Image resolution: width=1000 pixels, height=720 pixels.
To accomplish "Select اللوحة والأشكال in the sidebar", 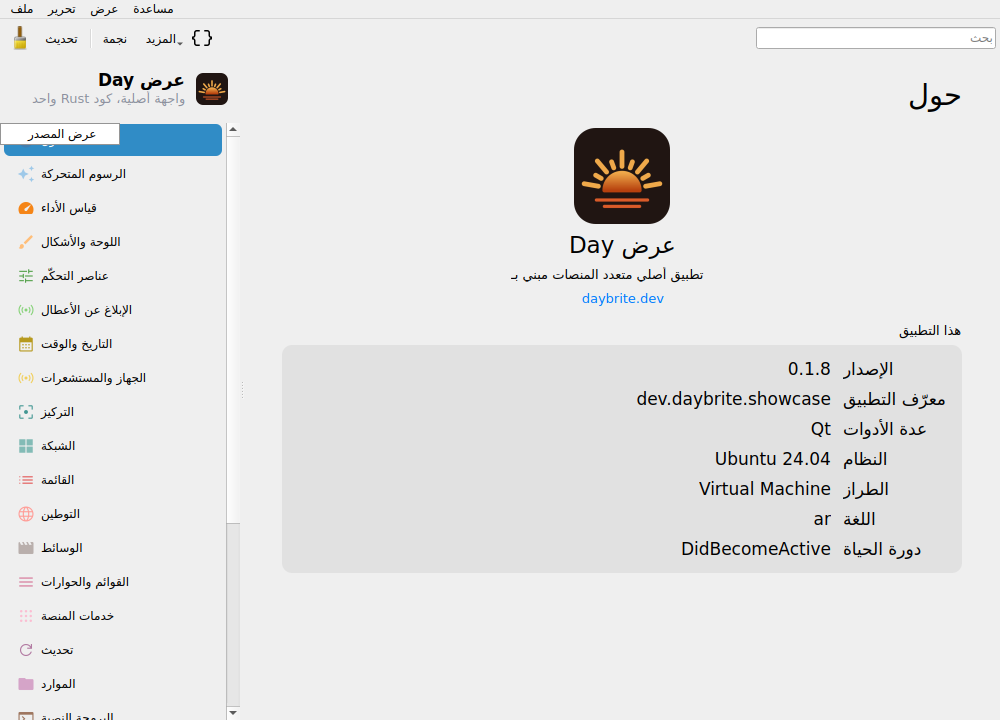I will 113,242.
